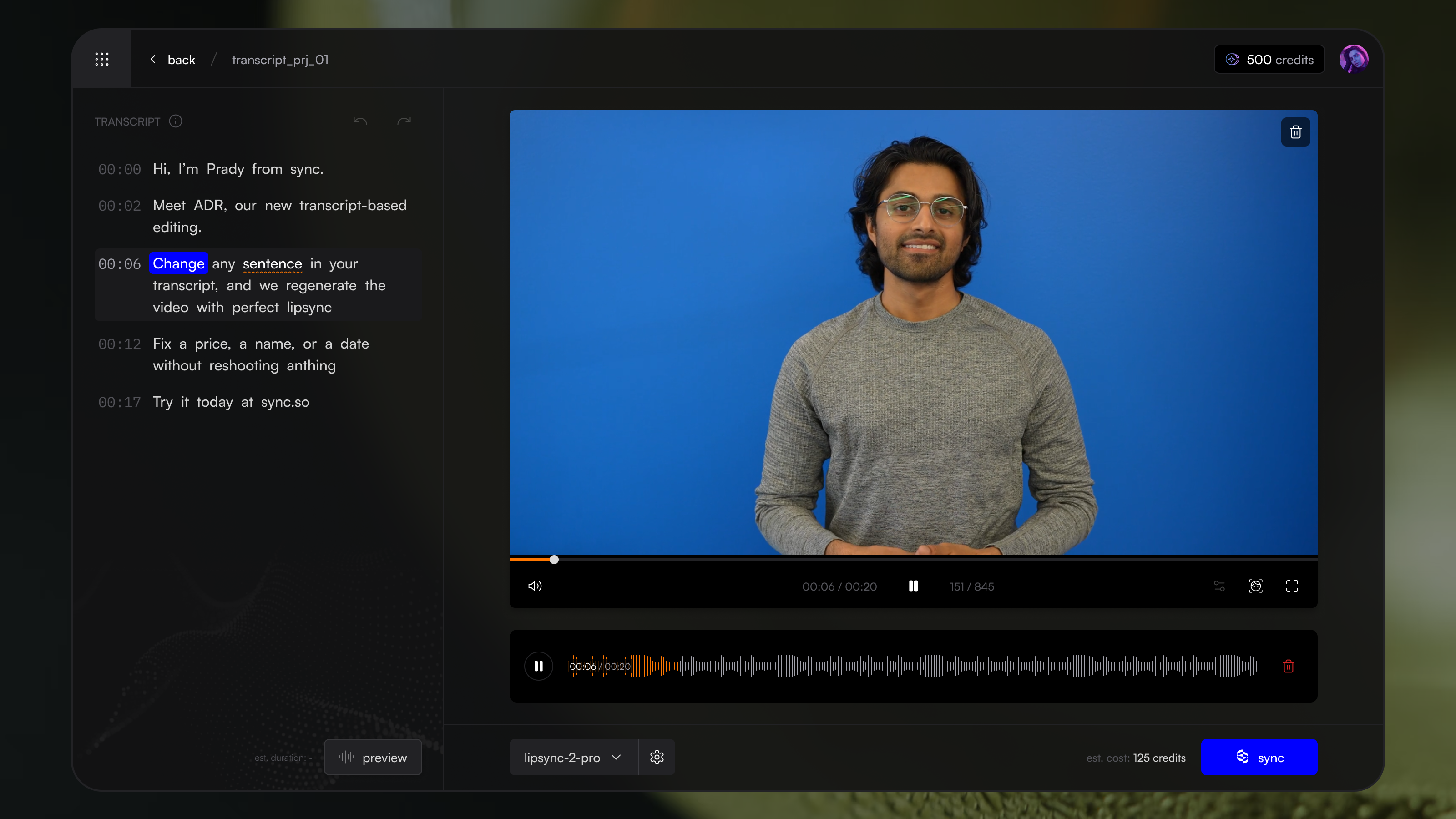The image size is (1456, 819).
Task: Open the 500 credits badge
Action: tap(1269, 59)
